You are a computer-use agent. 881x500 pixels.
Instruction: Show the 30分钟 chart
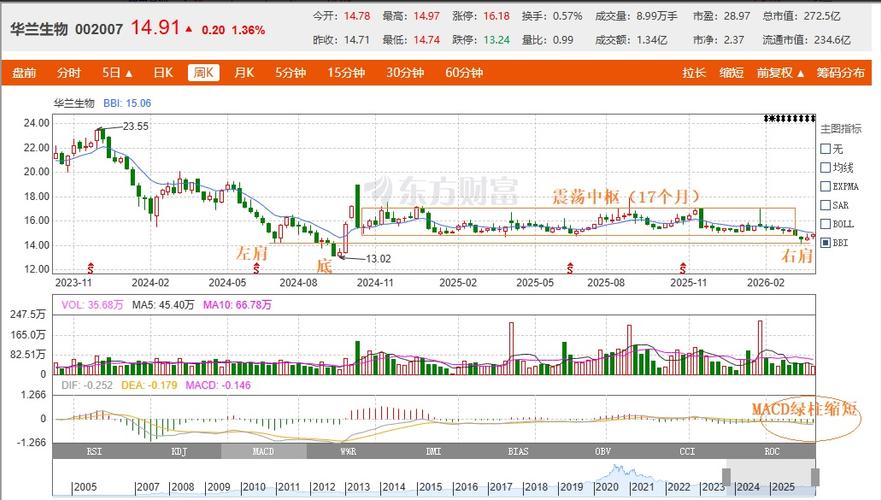pyautogui.click(x=405, y=73)
